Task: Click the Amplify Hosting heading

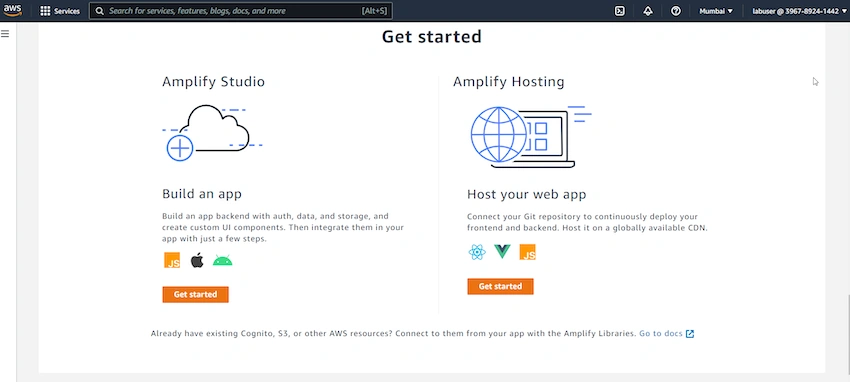Action: (x=508, y=82)
